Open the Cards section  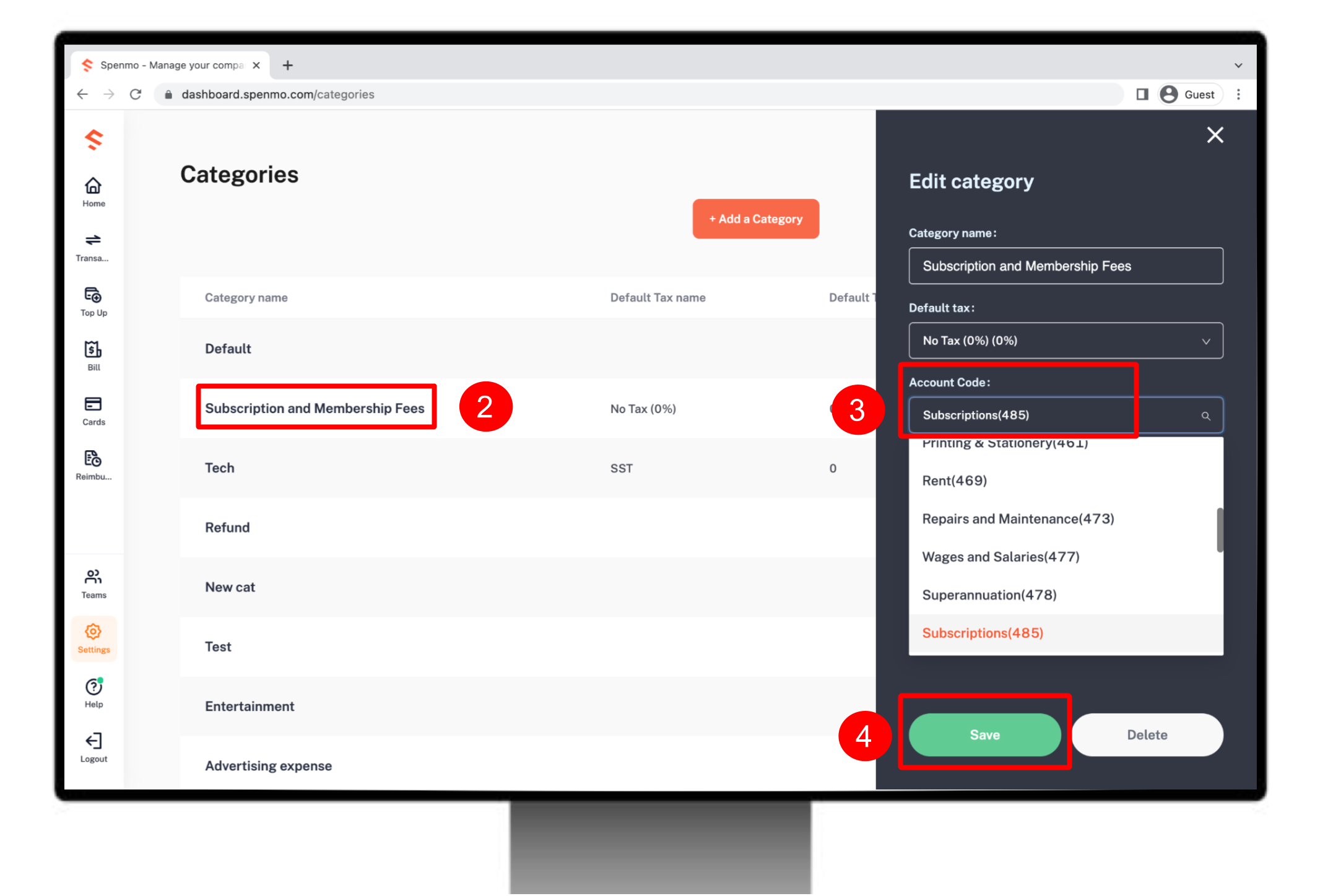pyautogui.click(x=93, y=411)
